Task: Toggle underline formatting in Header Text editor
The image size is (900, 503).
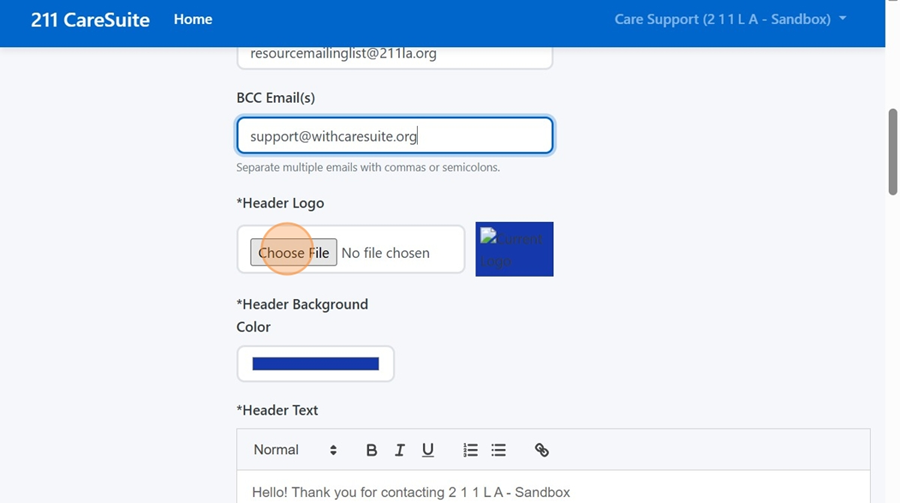Action: (428, 450)
